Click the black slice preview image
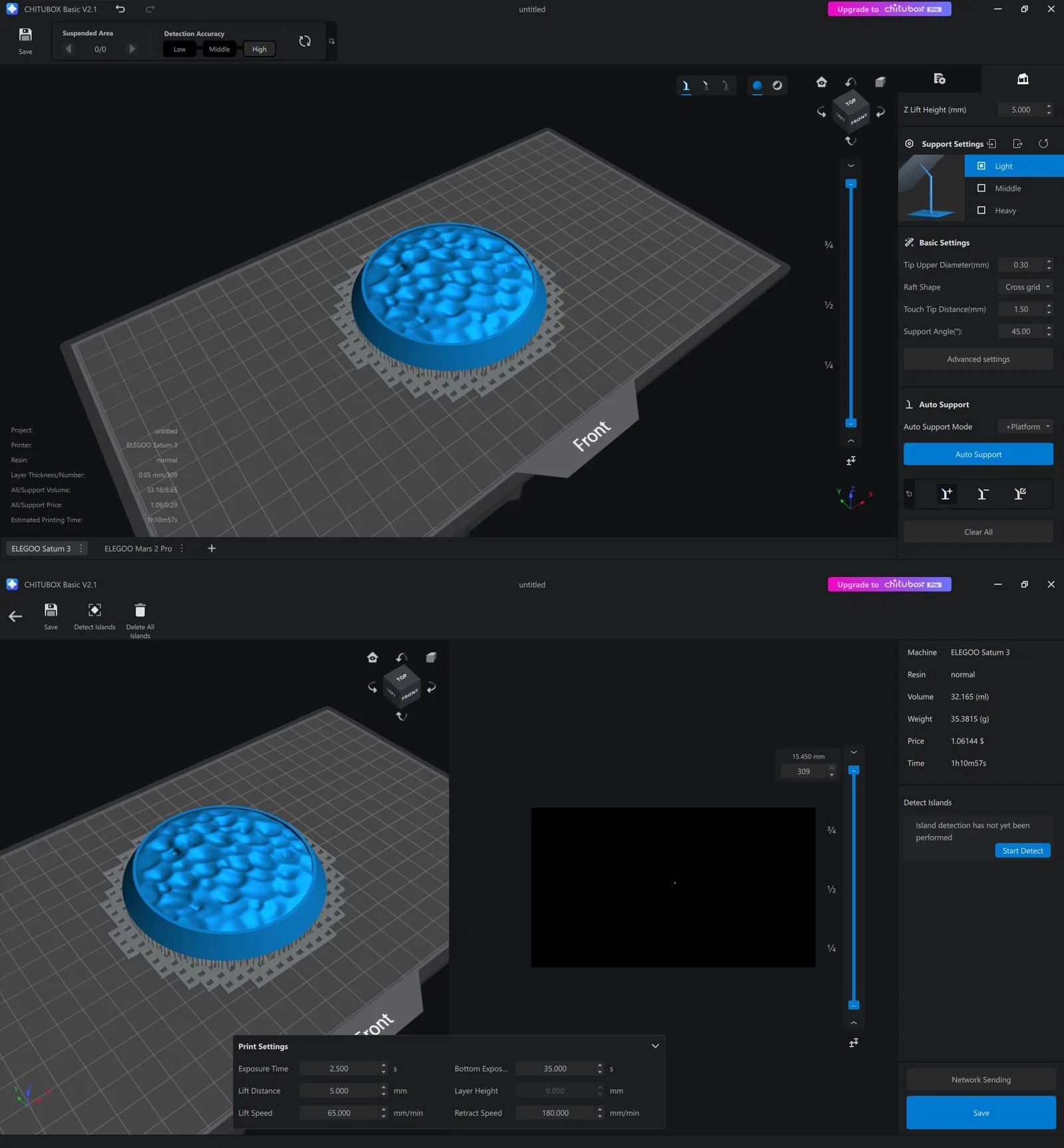Image resolution: width=1064 pixels, height=1148 pixels. tap(673, 887)
